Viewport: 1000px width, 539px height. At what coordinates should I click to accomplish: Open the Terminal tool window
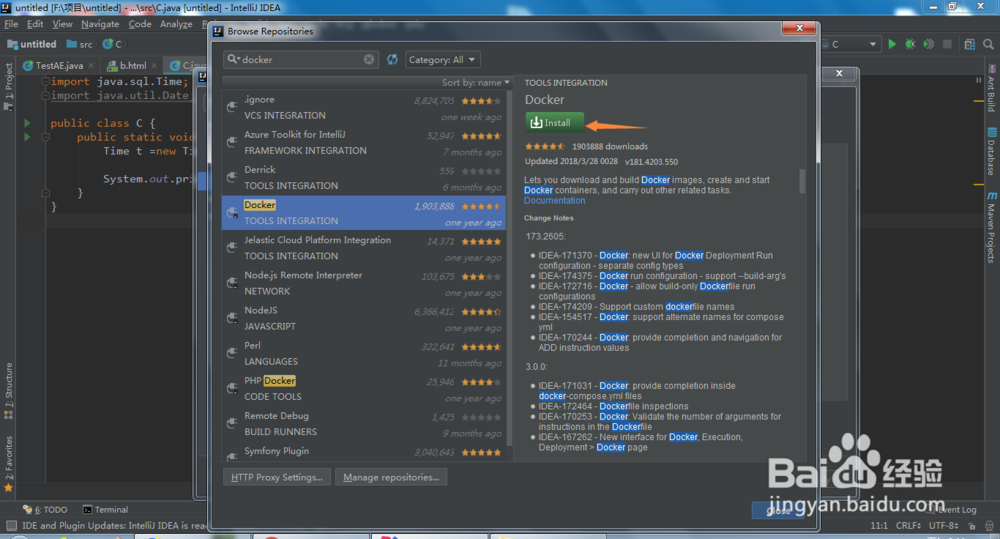[105, 510]
